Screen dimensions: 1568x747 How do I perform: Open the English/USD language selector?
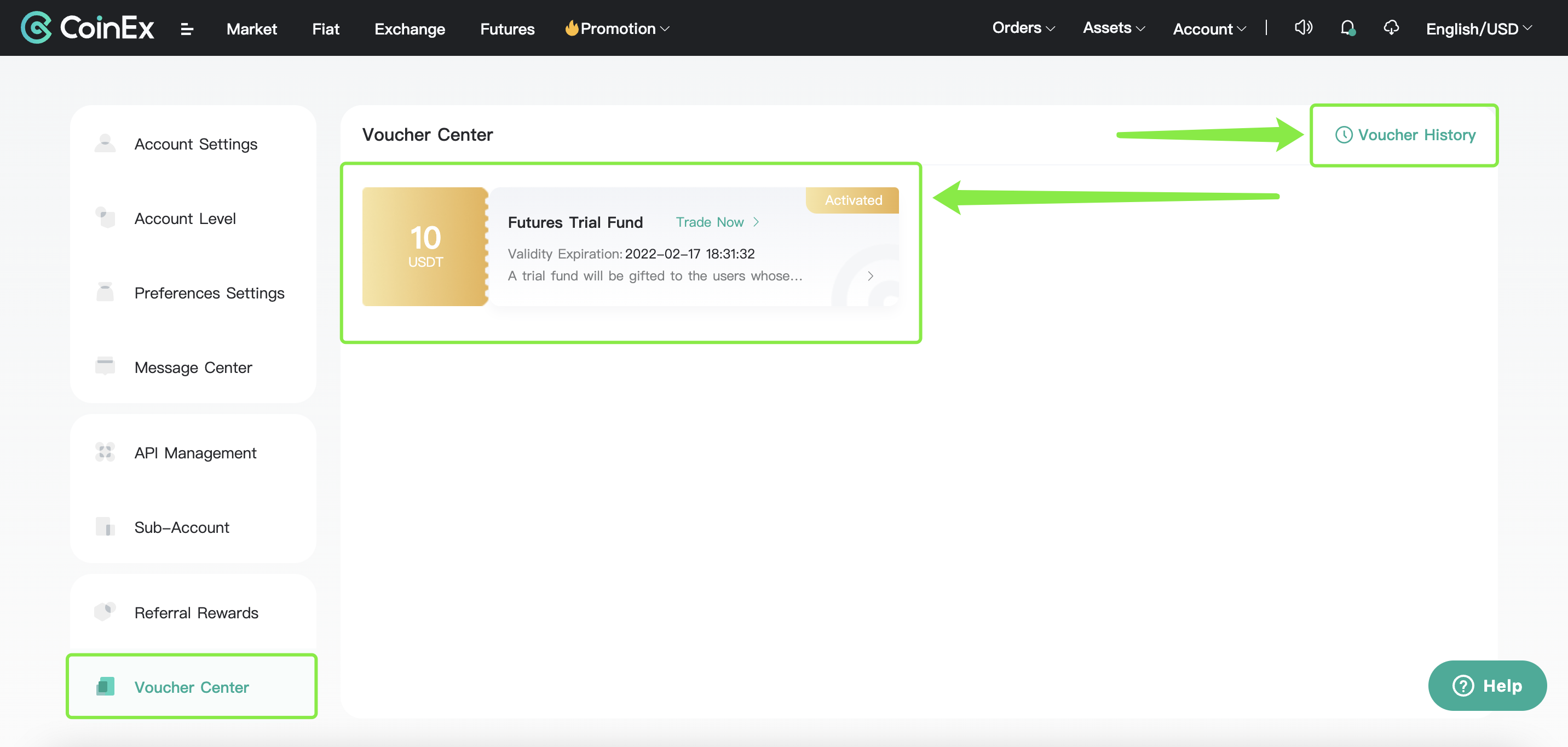pos(1479,28)
